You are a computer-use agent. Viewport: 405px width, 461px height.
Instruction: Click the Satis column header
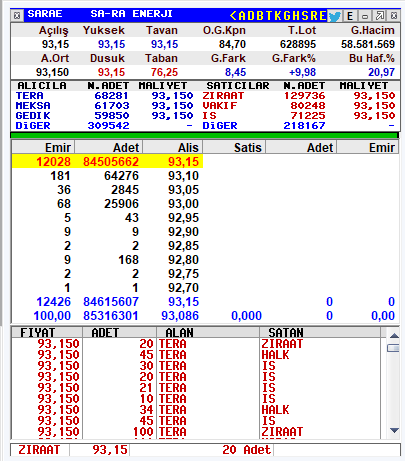tap(234, 147)
